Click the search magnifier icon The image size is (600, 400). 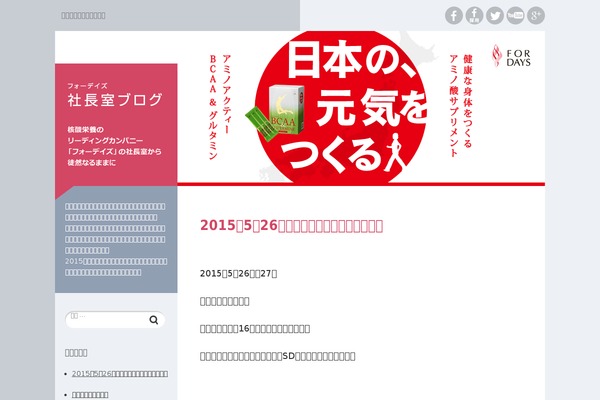154,320
